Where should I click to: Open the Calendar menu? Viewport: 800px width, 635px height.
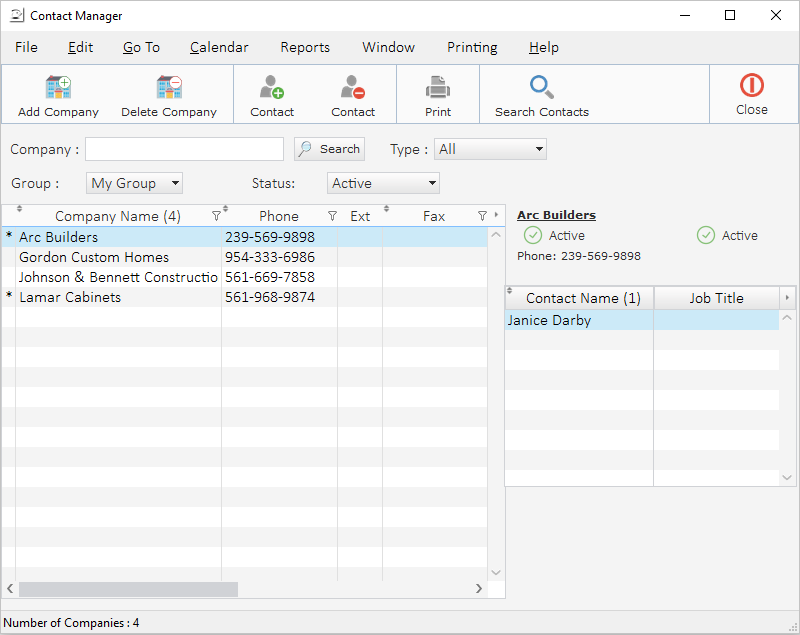219,47
